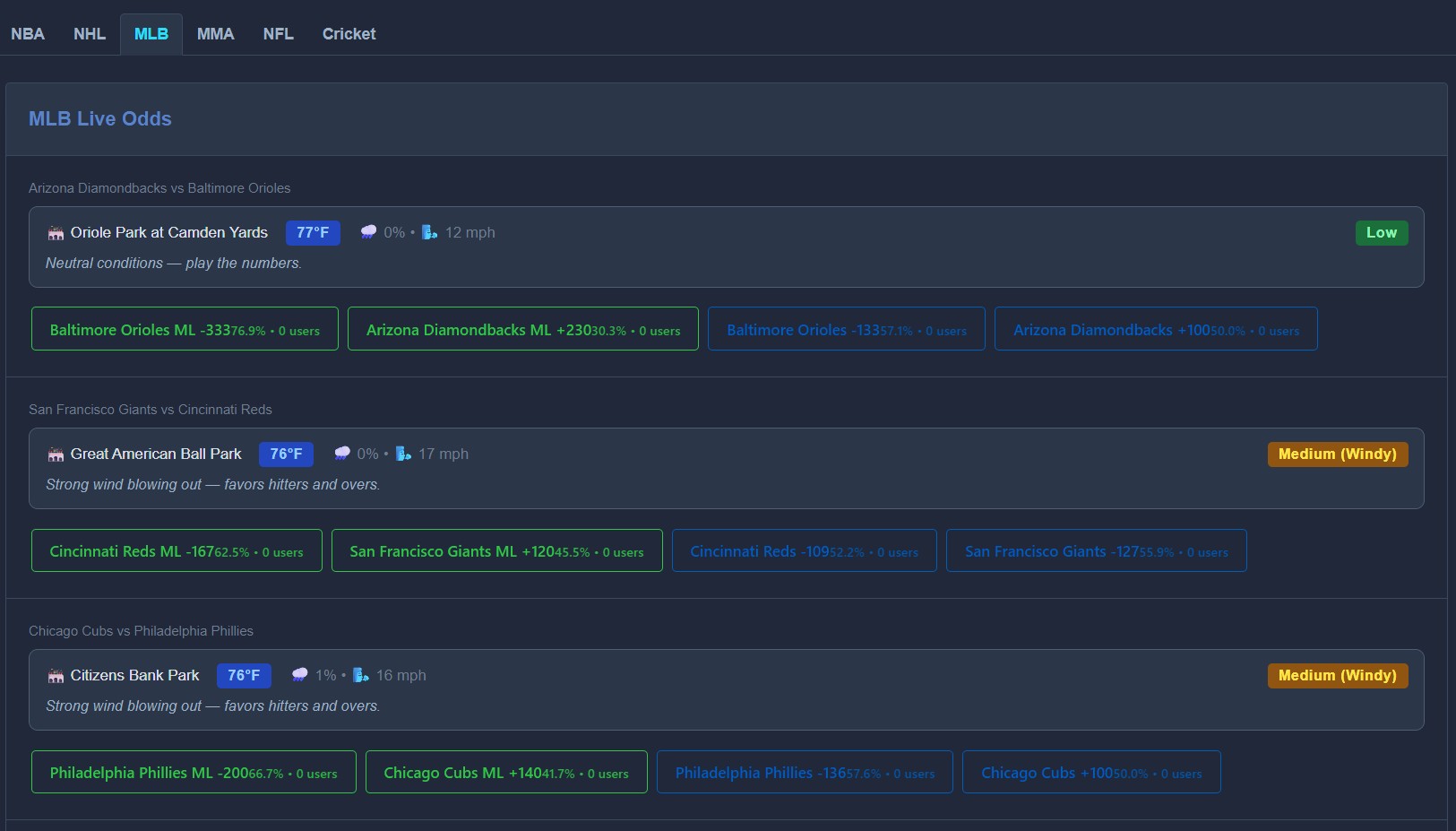This screenshot has width=1456, height=831.
Task: Click rain cloud icon in Oriole Park row
Action: pos(368,232)
